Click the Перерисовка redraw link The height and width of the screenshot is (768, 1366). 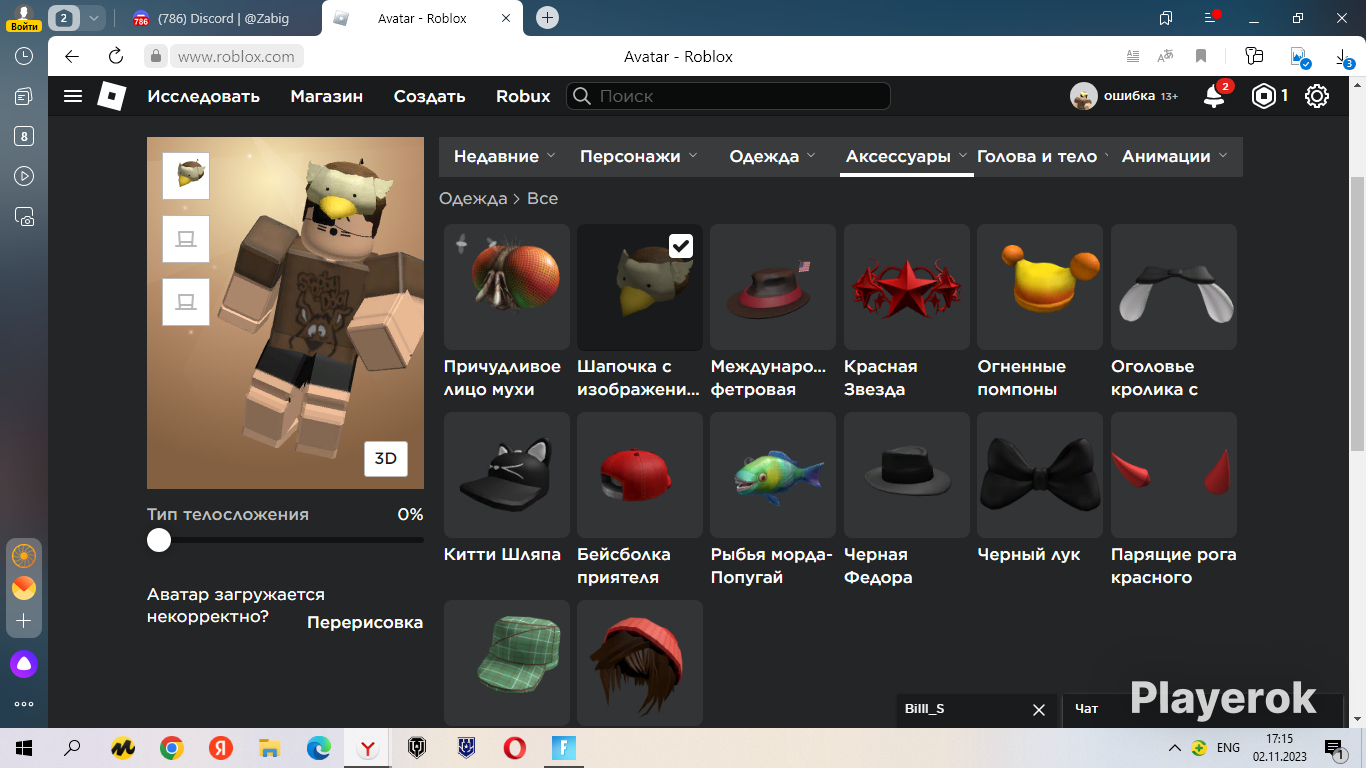365,622
